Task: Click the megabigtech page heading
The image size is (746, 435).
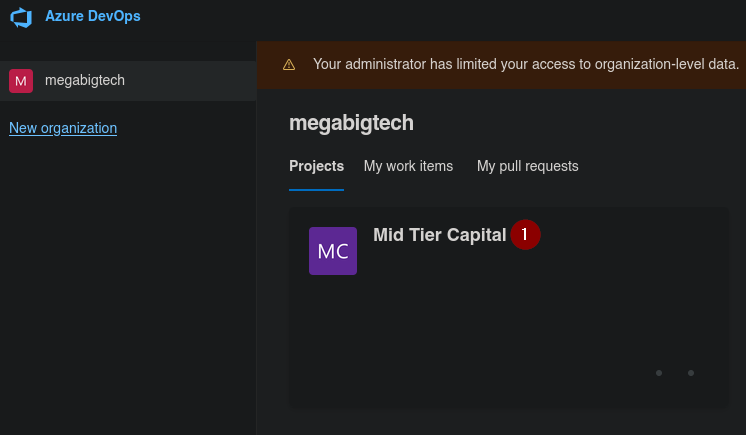Action: click(351, 123)
